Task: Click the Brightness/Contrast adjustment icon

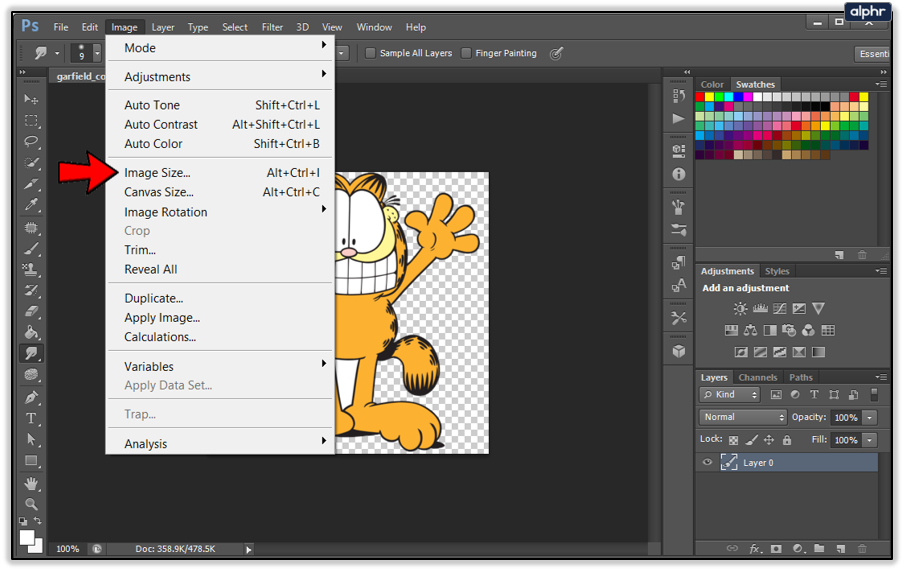Action: (740, 309)
